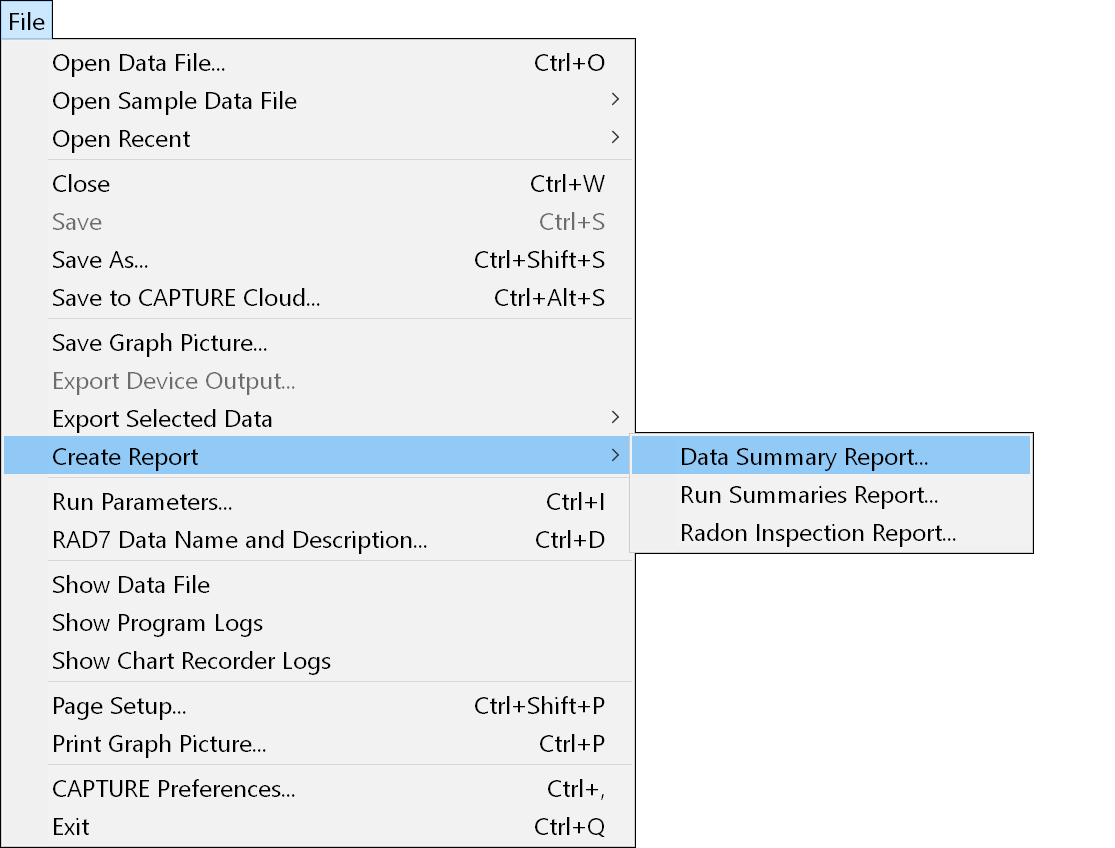
Task: Select Data Summary Report option
Action: point(804,457)
